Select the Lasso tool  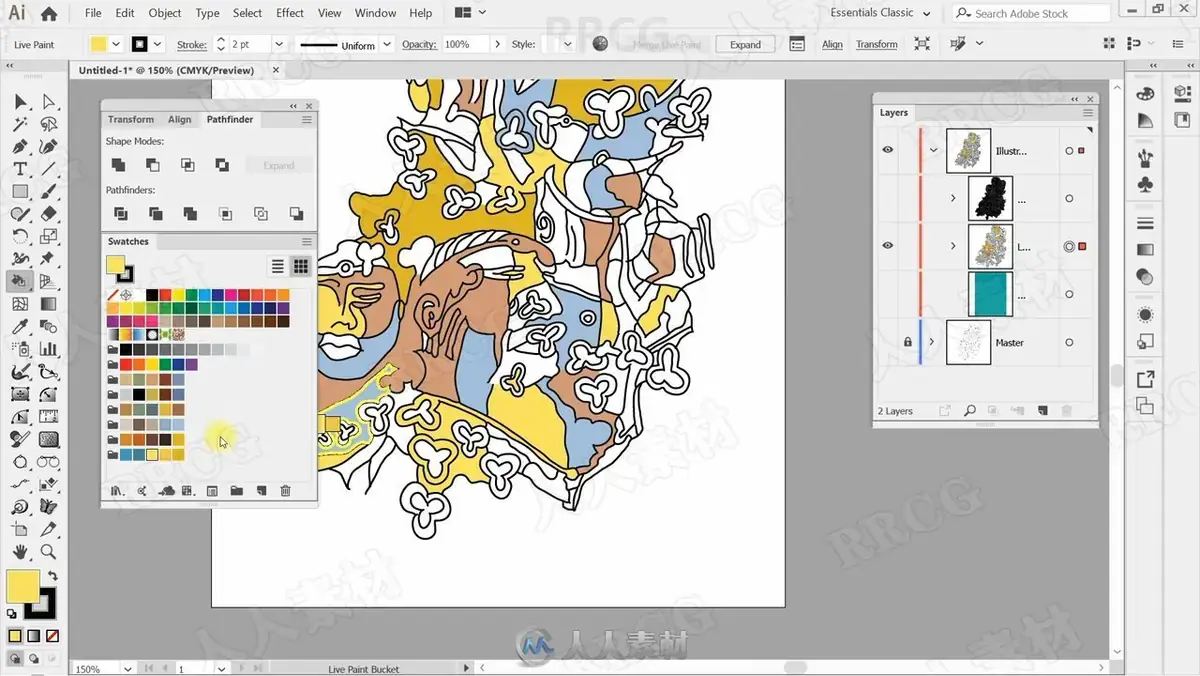pyautogui.click(x=48, y=124)
